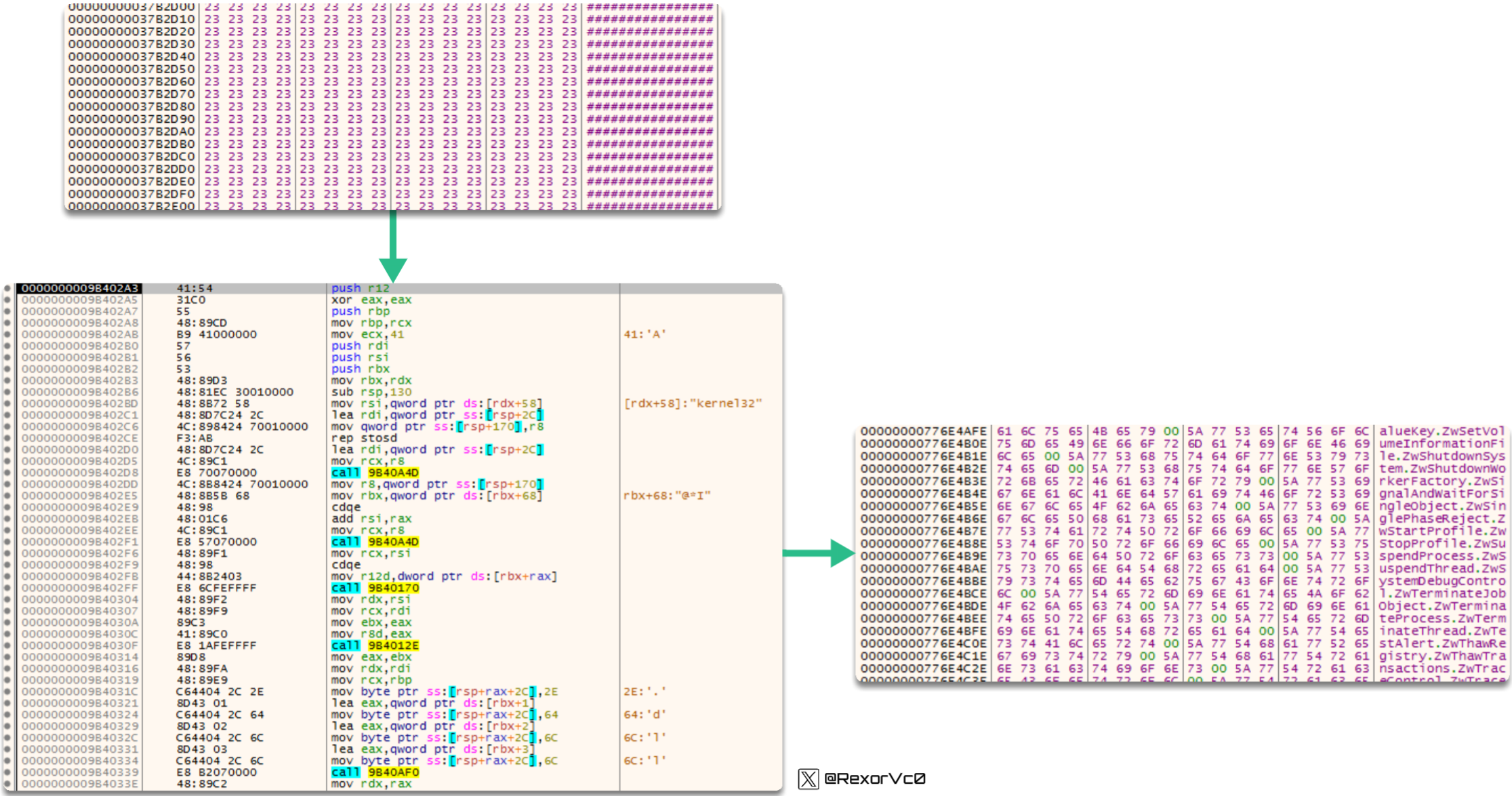This screenshot has width=1512, height=796.
Task: Toggle breakpoint dot beside address 0000000009B402D8
Action: pyautogui.click(x=7, y=473)
